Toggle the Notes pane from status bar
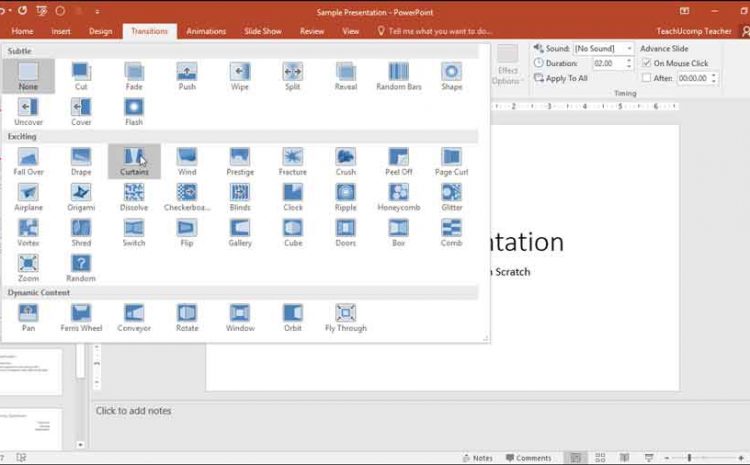The image size is (750, 465). (477, 458)
